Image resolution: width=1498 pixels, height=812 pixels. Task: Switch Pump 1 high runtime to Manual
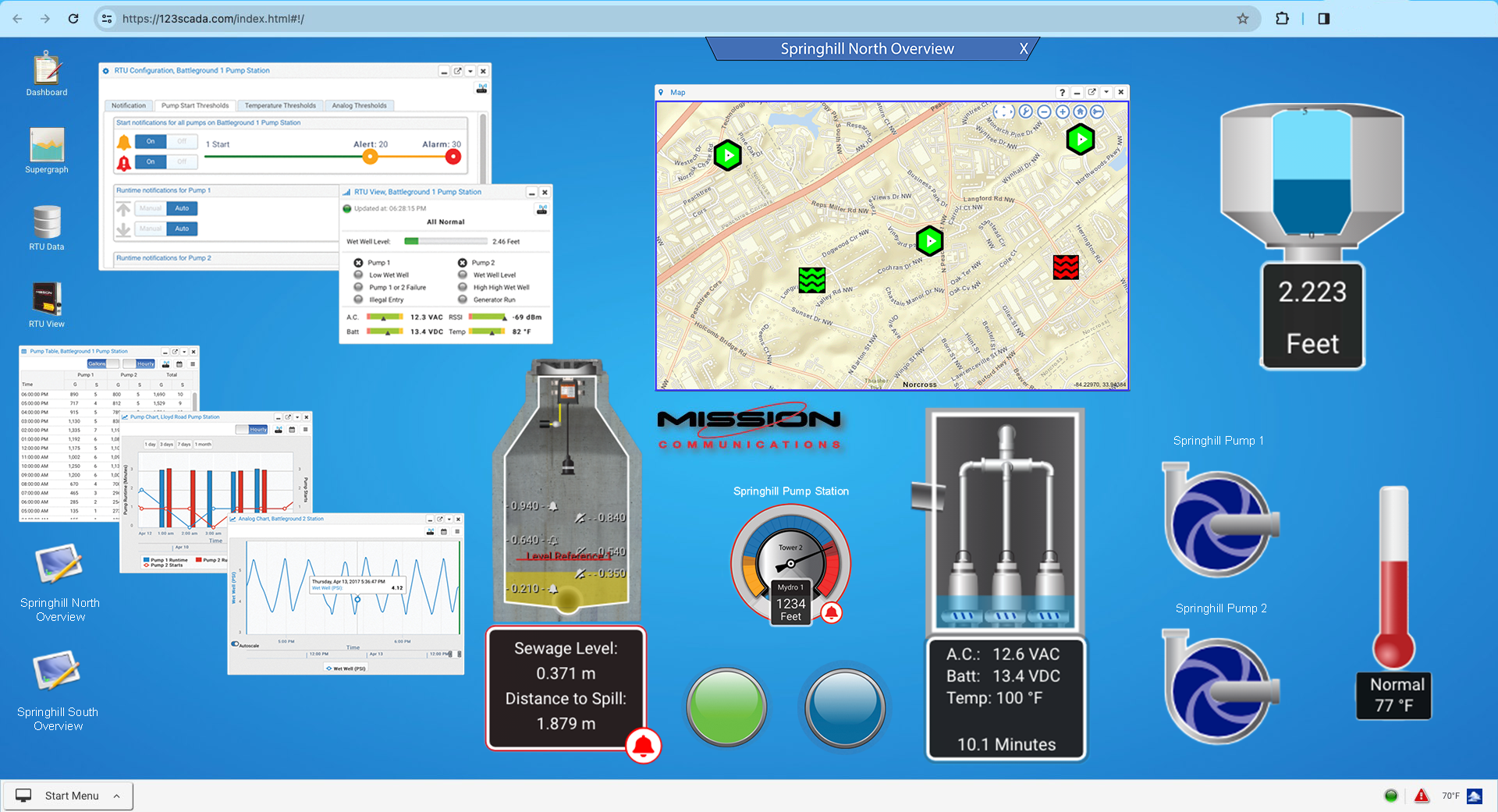pos(151,208)
